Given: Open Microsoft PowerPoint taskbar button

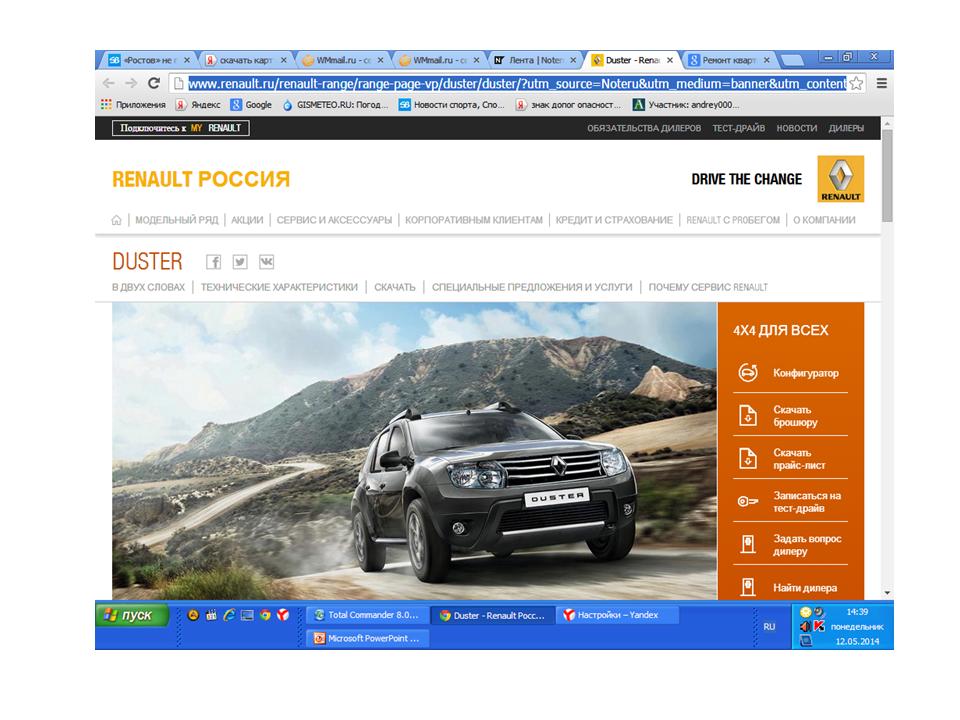Looking at the screenshot, I should [x=367, y=638].
